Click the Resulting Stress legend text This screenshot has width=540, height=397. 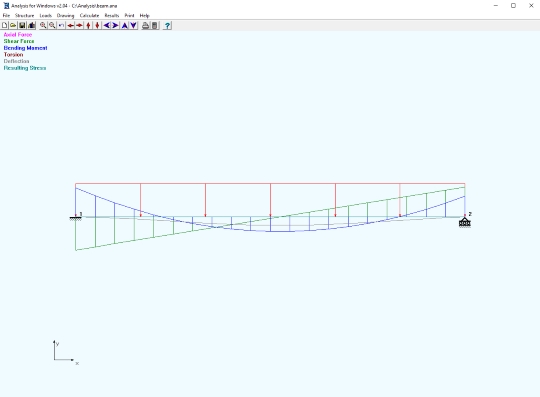point(25,68)
